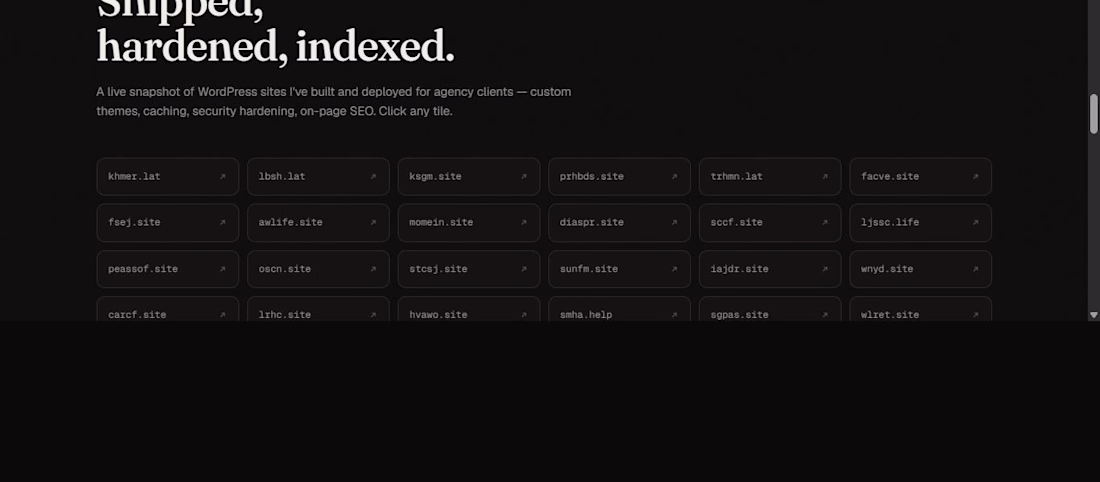Image resolution: width=1100 pixels, height=482 pixels.
Task: Select the wnyd.site text
Action: [x=887, y=269]
